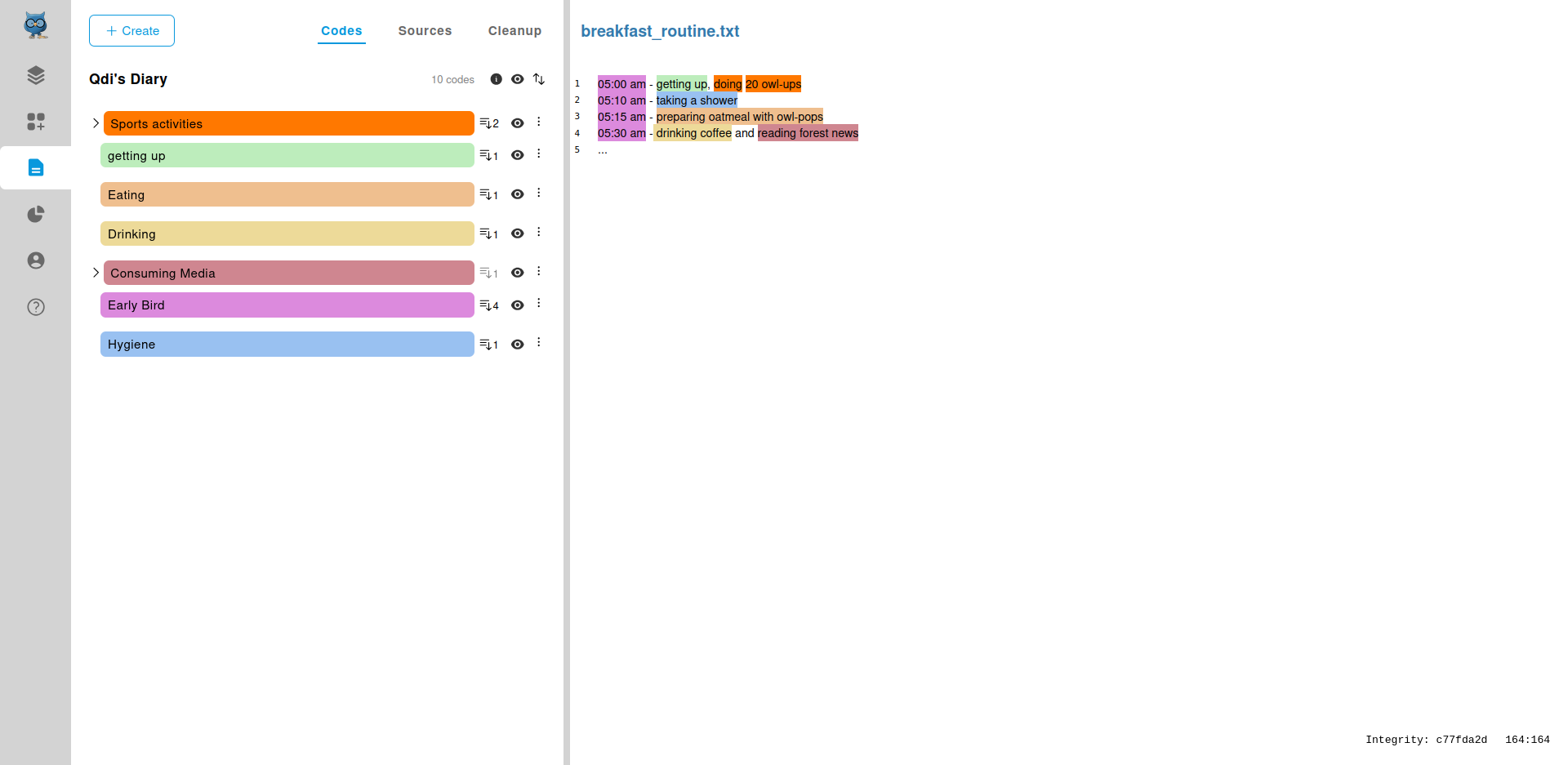The height and width of the screenshot is (765, 1568).
Task: Open the user profile icon in the sidebar
Action: coord(35,260)
